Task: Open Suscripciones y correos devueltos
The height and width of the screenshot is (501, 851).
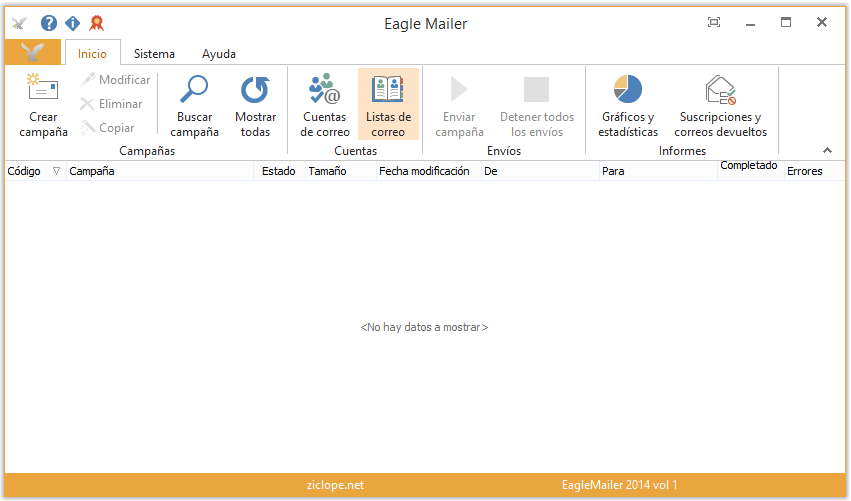Action: click(x=720, y=105)
